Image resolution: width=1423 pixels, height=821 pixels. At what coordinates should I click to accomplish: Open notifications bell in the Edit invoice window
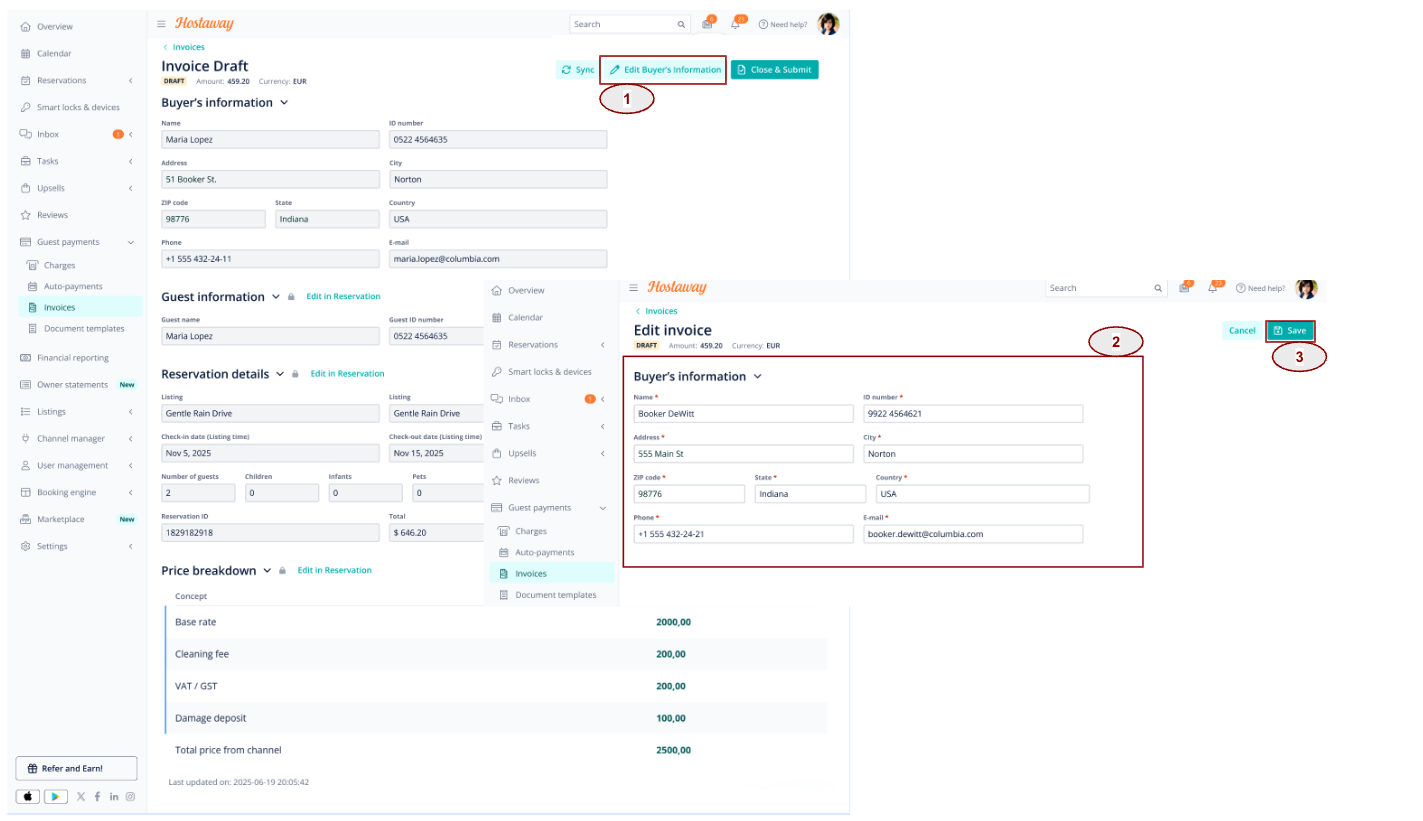(x=1214, y=287)
